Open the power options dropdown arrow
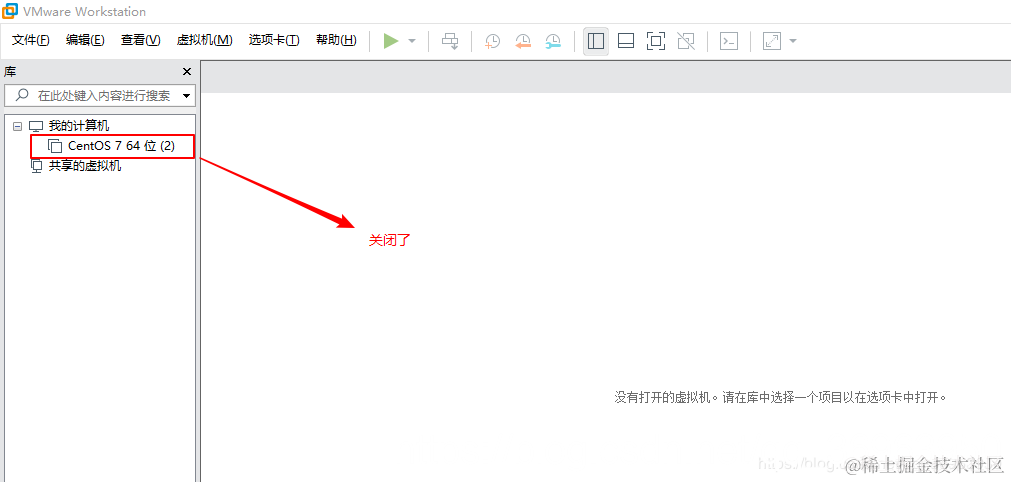 click(412, 41)
